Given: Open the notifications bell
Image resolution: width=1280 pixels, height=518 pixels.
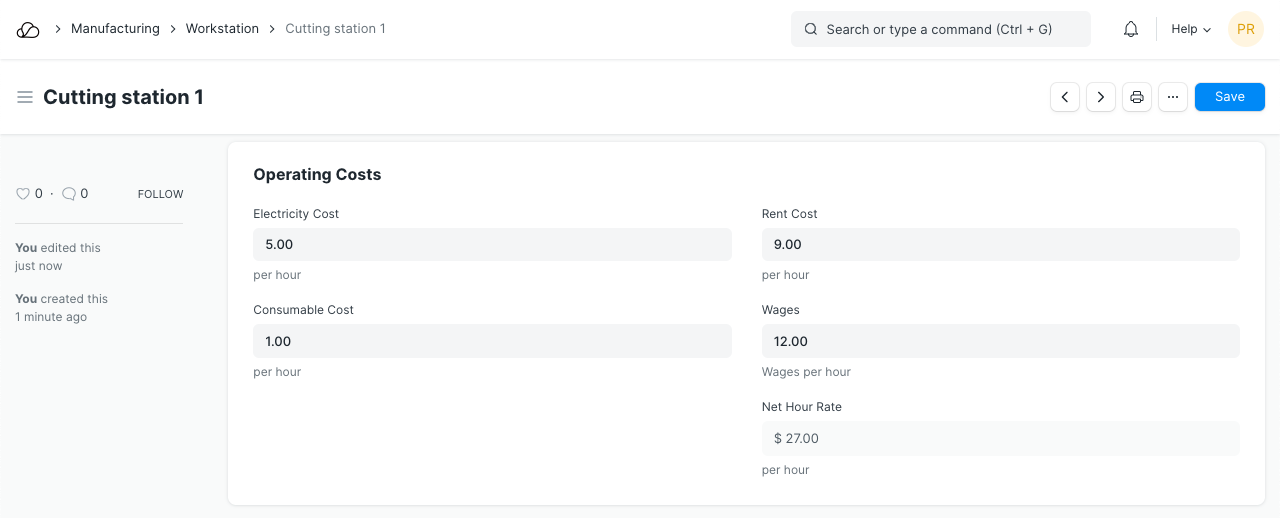Looking at the screenshot, I should [1131, 30].
